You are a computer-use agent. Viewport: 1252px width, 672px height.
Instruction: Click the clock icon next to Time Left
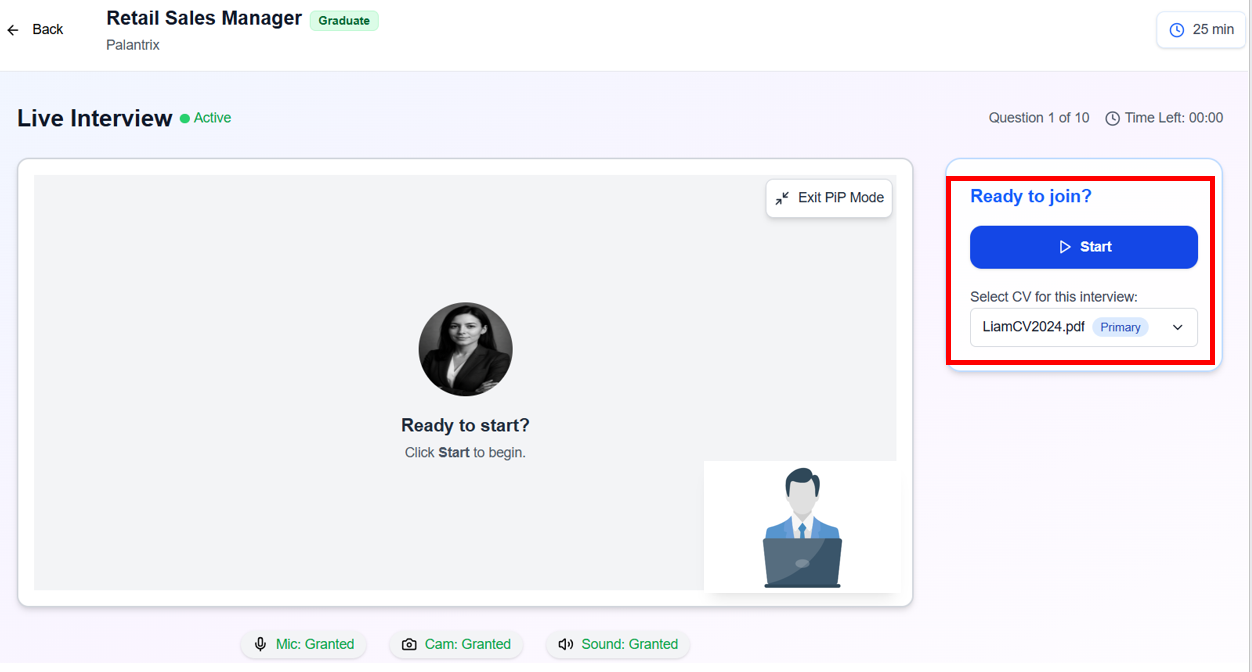tap(1112, 118)
